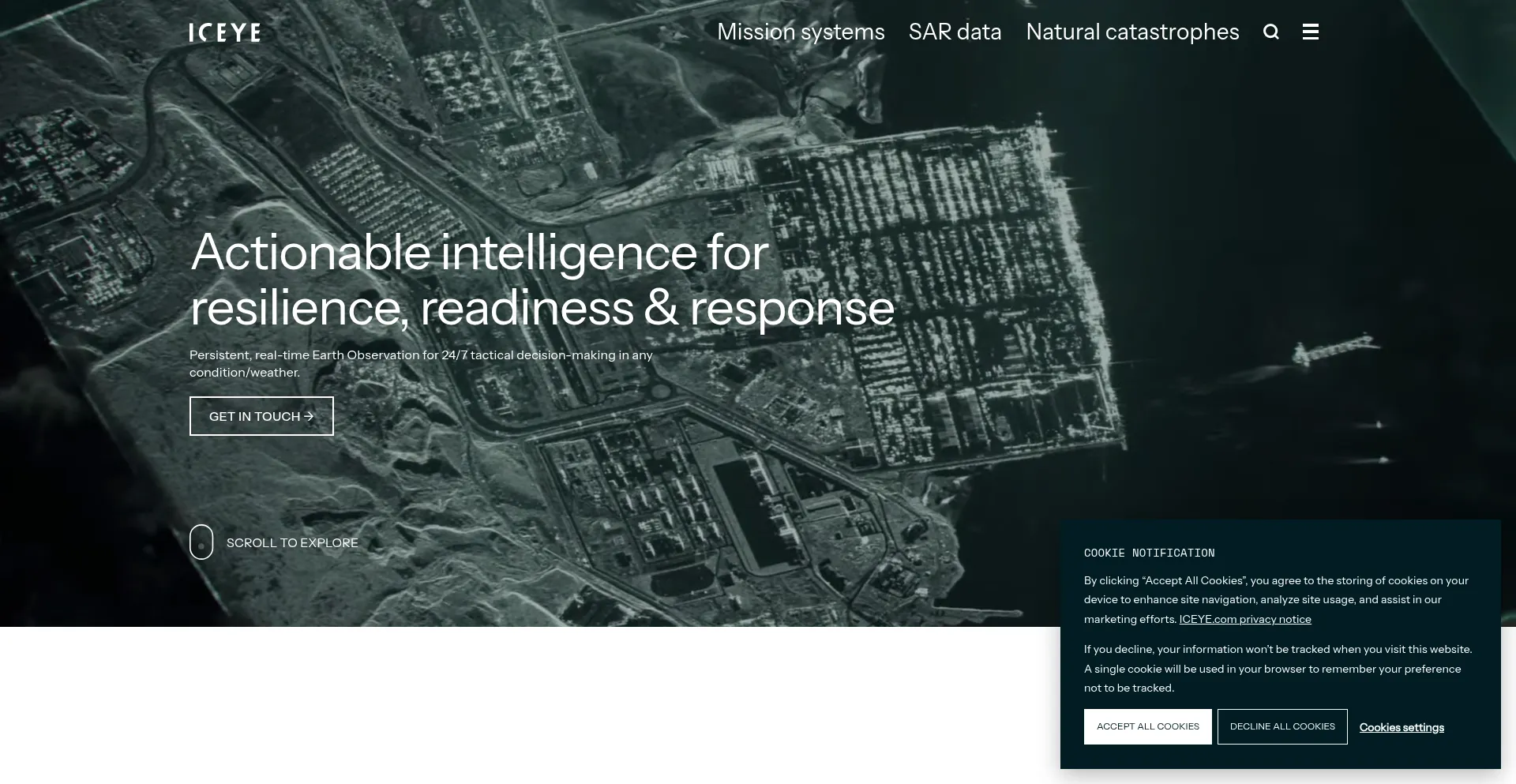1516x784 pixels.
Task: Click the arrow inside Get In Touch
Action: click(309, 416)
